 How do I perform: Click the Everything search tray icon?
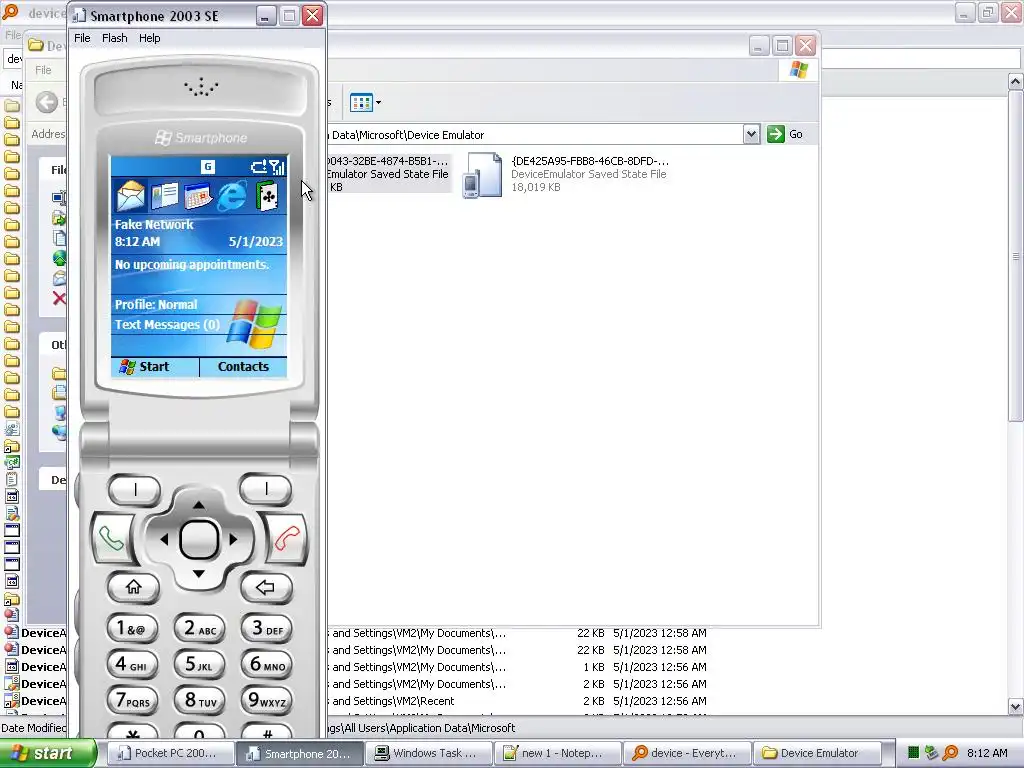coord(950,753)
